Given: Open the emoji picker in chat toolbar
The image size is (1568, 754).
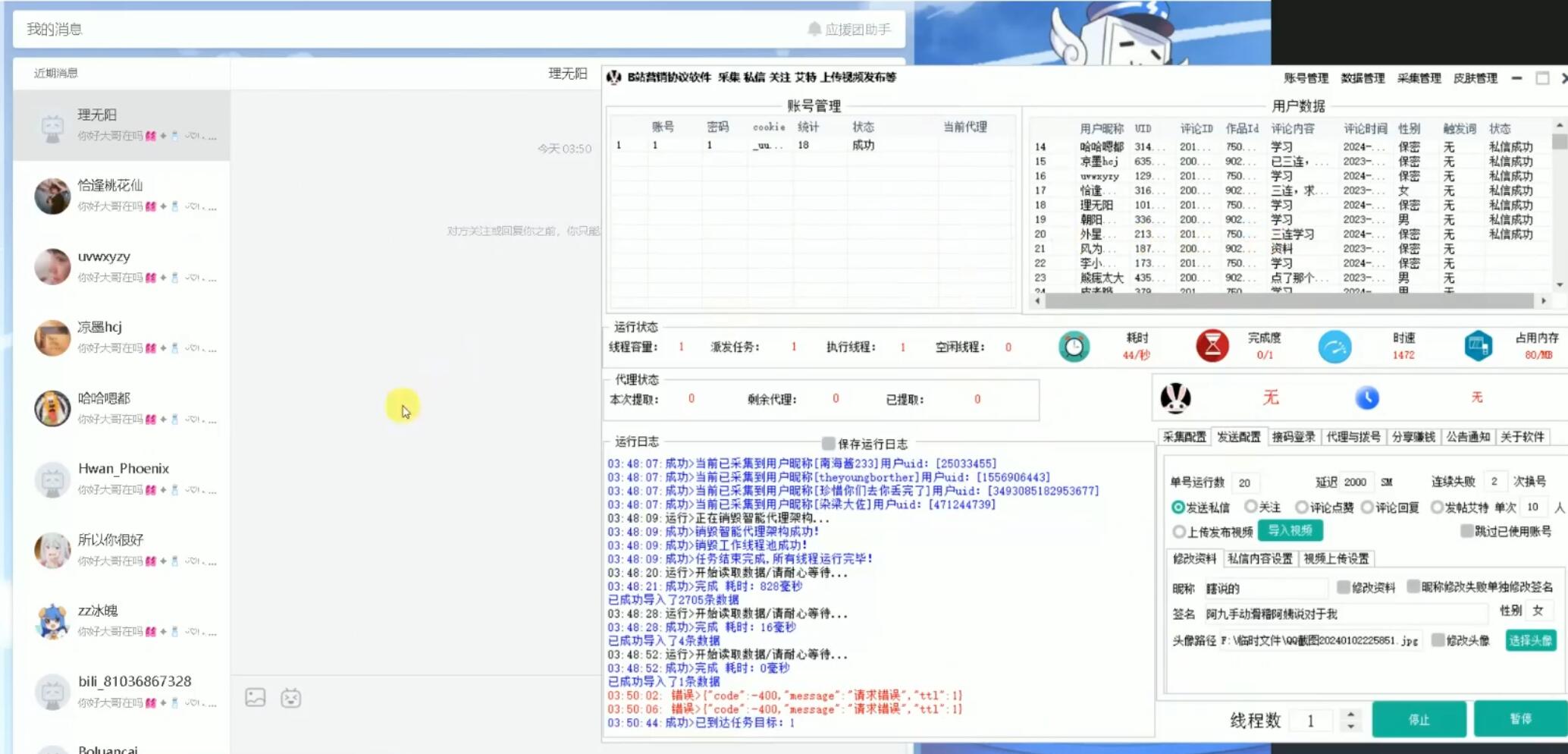Looking at the screenshot, I should pos(291,697).
